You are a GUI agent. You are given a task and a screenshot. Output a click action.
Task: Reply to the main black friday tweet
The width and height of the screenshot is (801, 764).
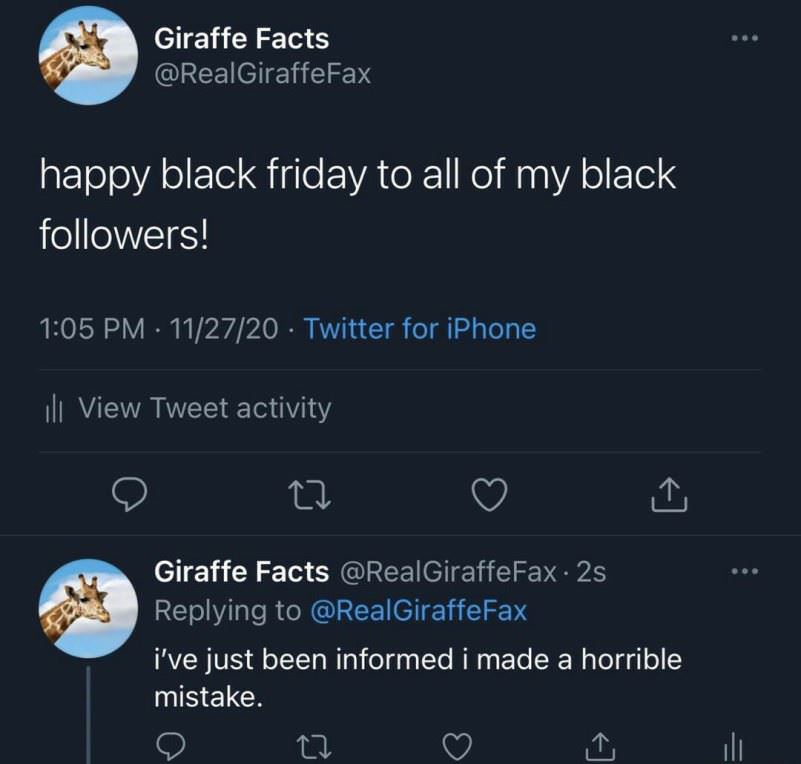pyautogui.click(x=128, y=493)
